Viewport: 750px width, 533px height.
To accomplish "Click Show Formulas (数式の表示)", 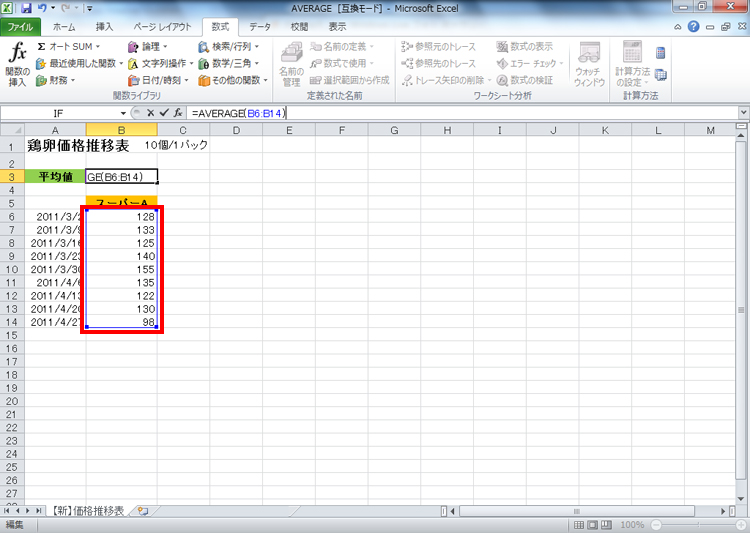I will click(524, 46).
